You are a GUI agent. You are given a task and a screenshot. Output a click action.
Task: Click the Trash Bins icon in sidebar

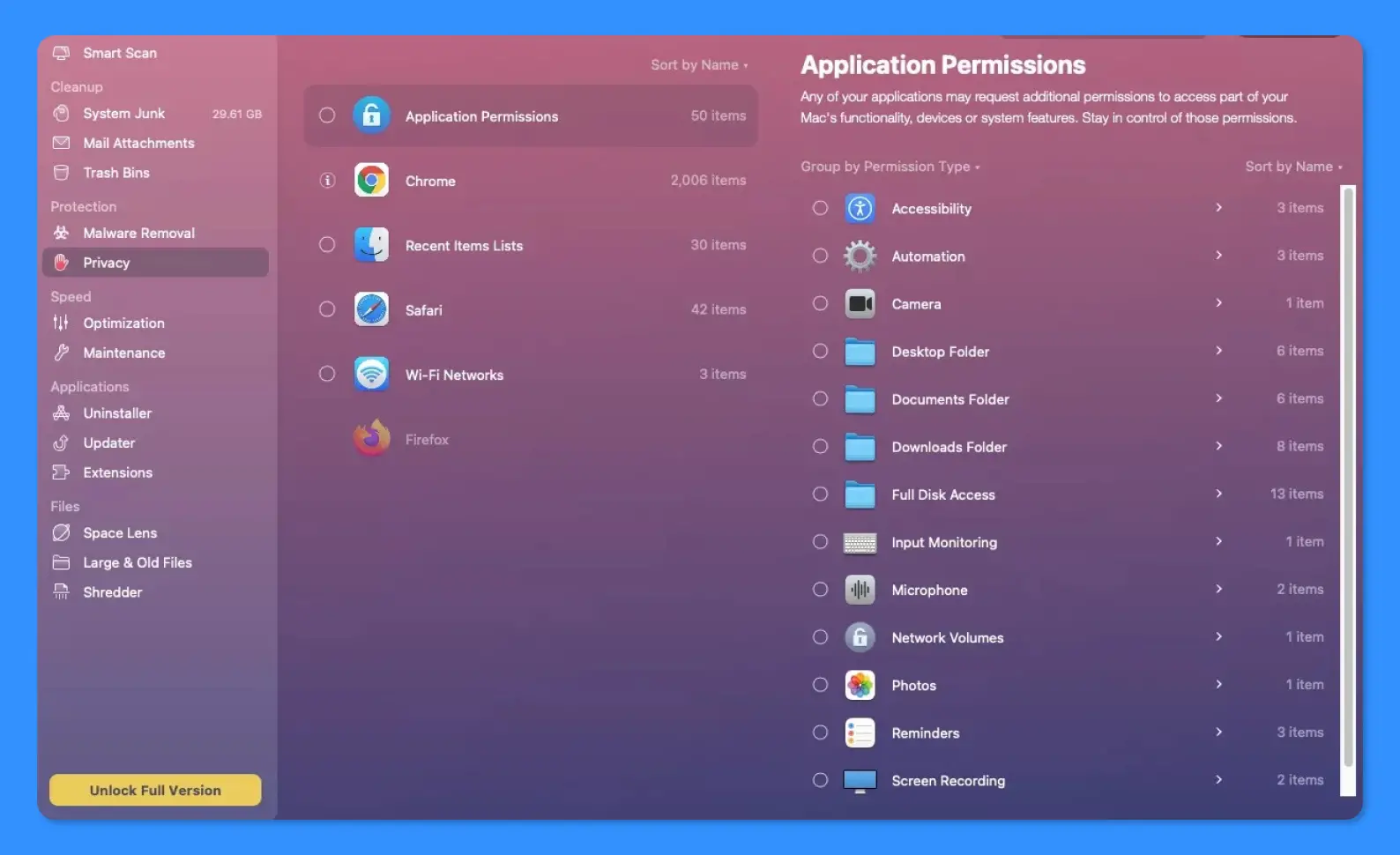tap(61, 173)
